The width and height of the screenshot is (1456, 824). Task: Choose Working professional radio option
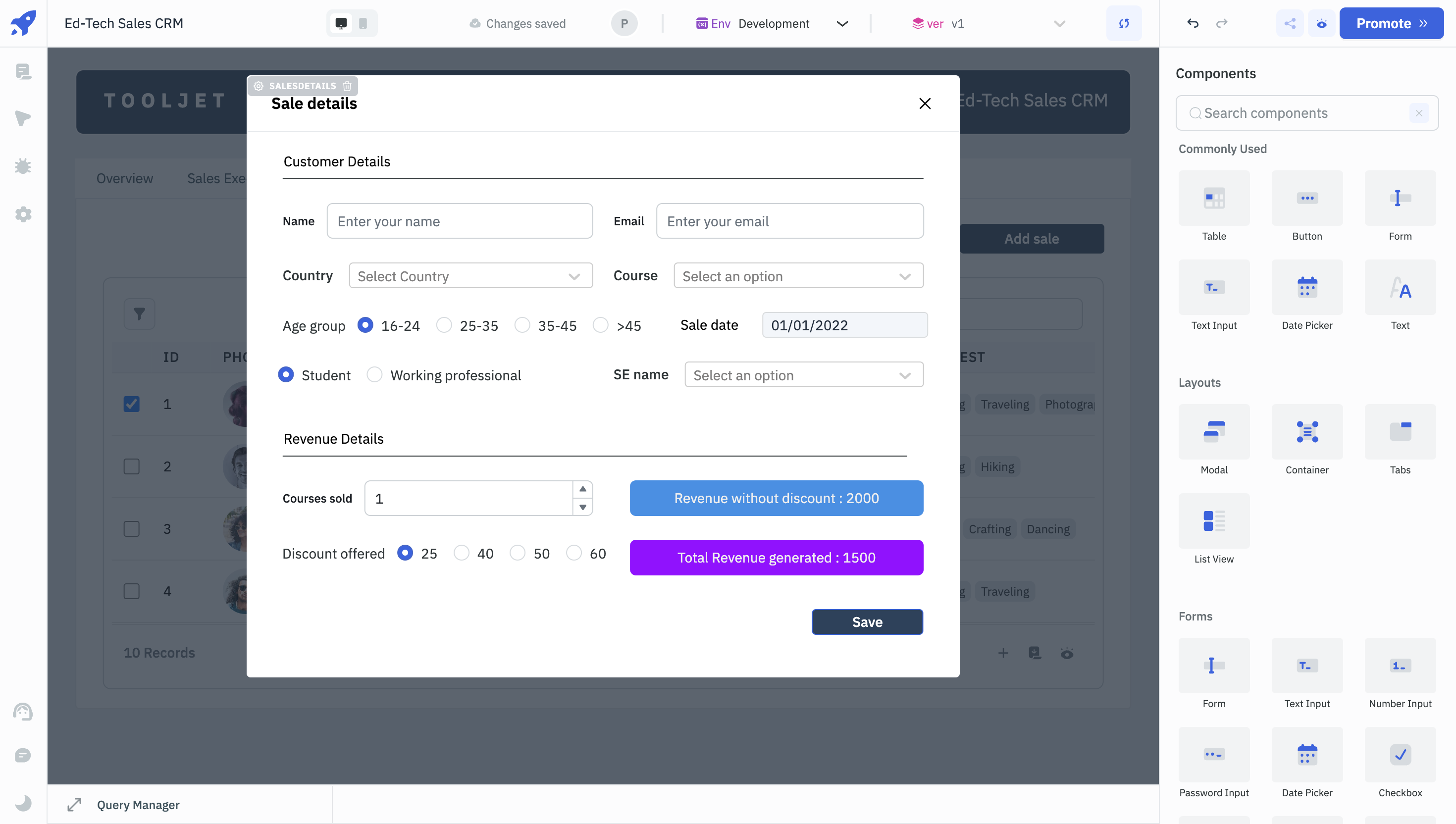(x=374, y=375)
